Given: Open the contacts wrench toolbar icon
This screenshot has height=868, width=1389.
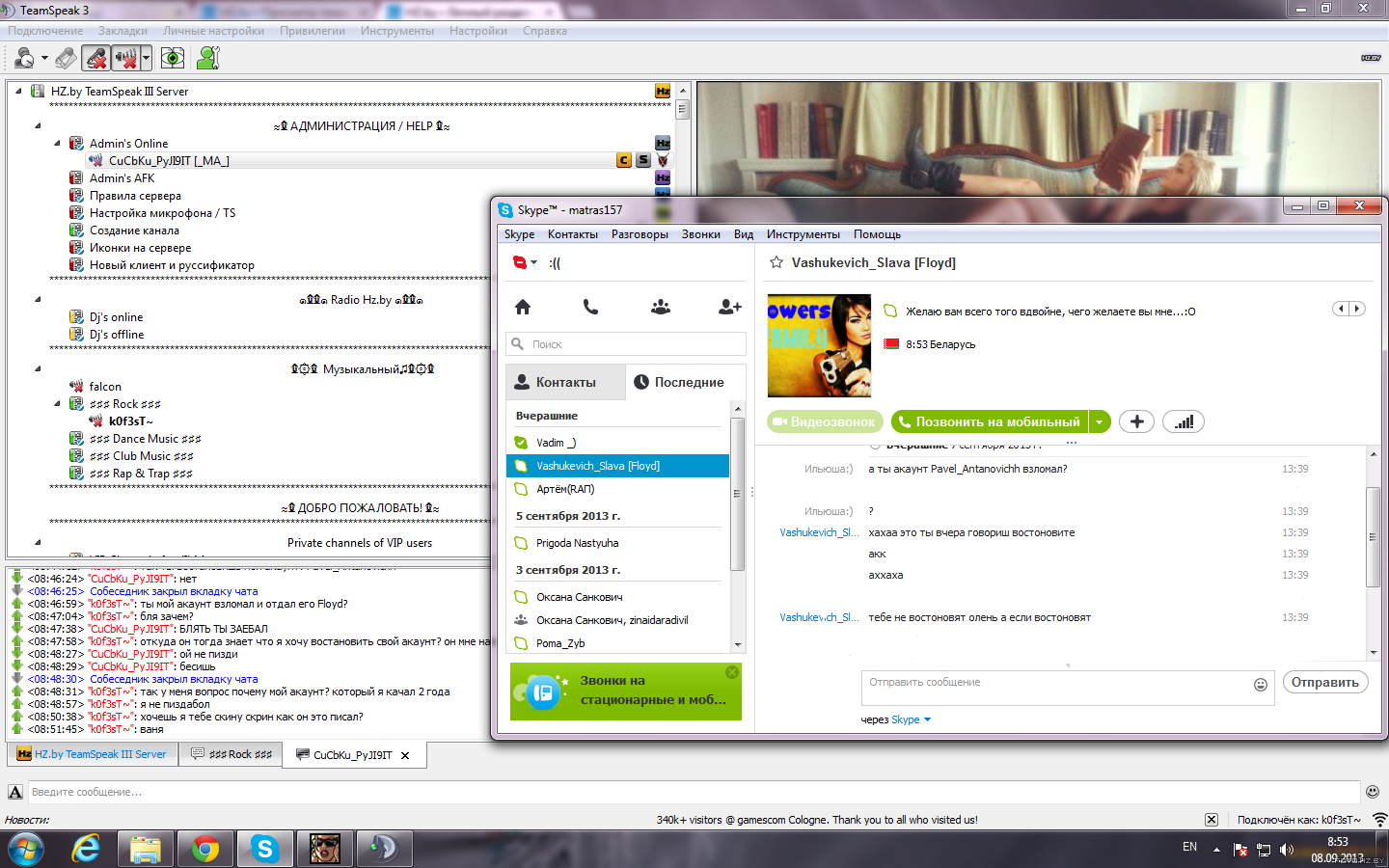Looking at the screenshot, I should pyautogui.click(x=207, y=59).
